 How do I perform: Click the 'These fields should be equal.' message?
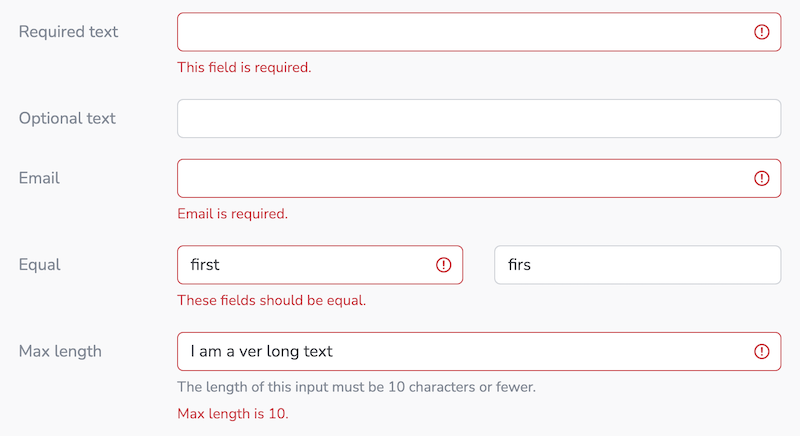point(272,300)
